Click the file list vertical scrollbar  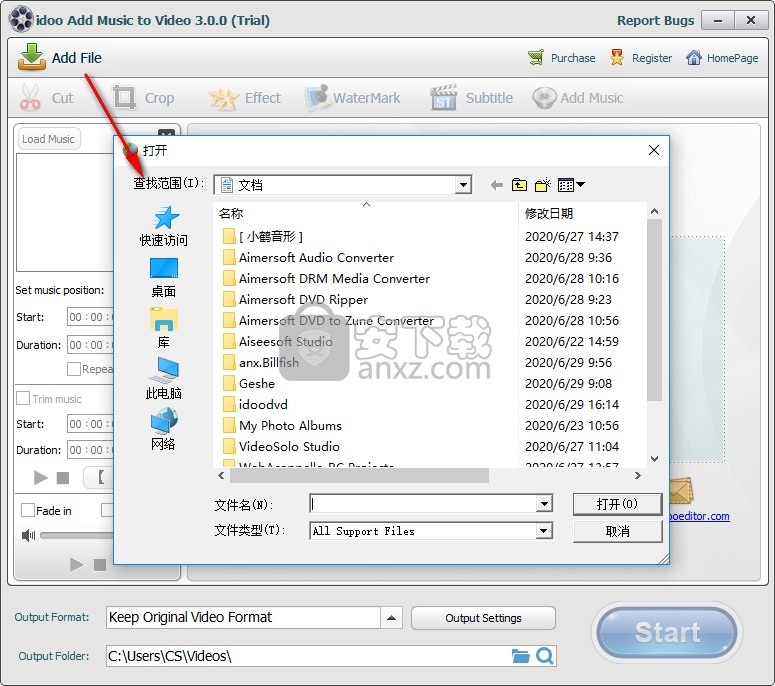click(654, 310)
